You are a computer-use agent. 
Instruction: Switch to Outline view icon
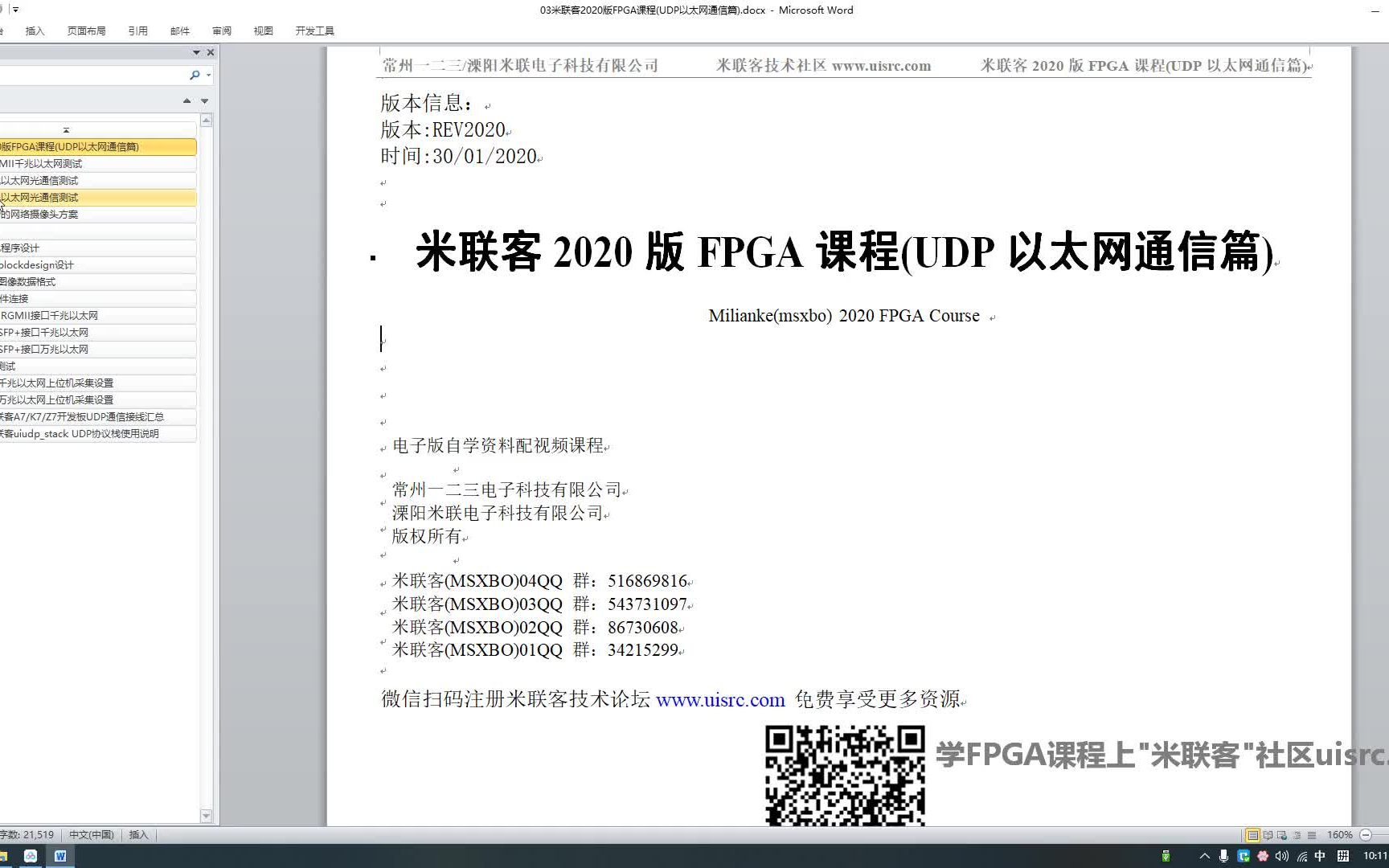pos(1297,835)
